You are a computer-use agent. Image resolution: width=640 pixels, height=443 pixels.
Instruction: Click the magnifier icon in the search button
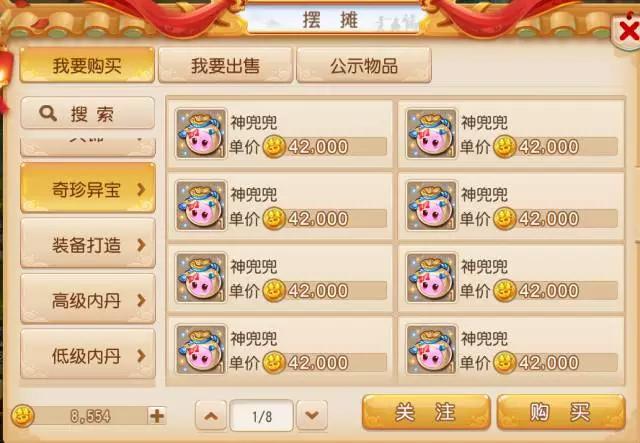[48, 113]
